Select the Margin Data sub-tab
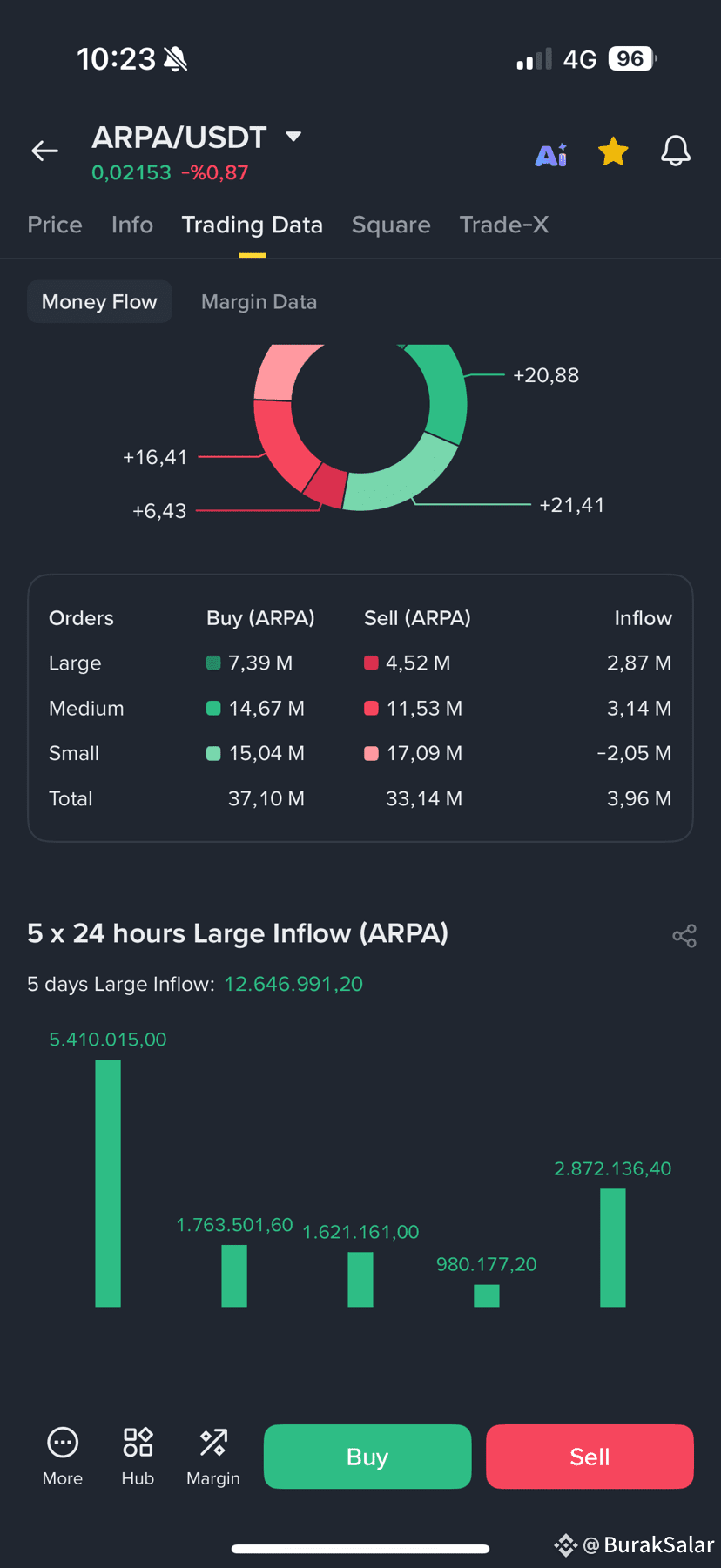The height and width of the screenshot is (1568, 721). (259, 301)
